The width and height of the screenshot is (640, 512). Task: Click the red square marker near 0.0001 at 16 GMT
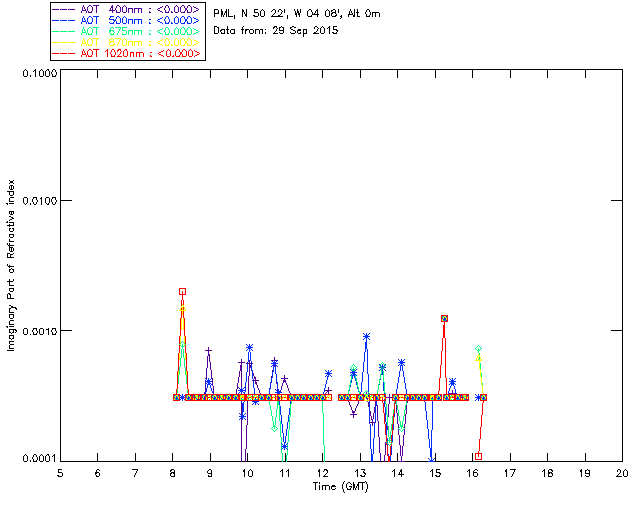(478, 456)
